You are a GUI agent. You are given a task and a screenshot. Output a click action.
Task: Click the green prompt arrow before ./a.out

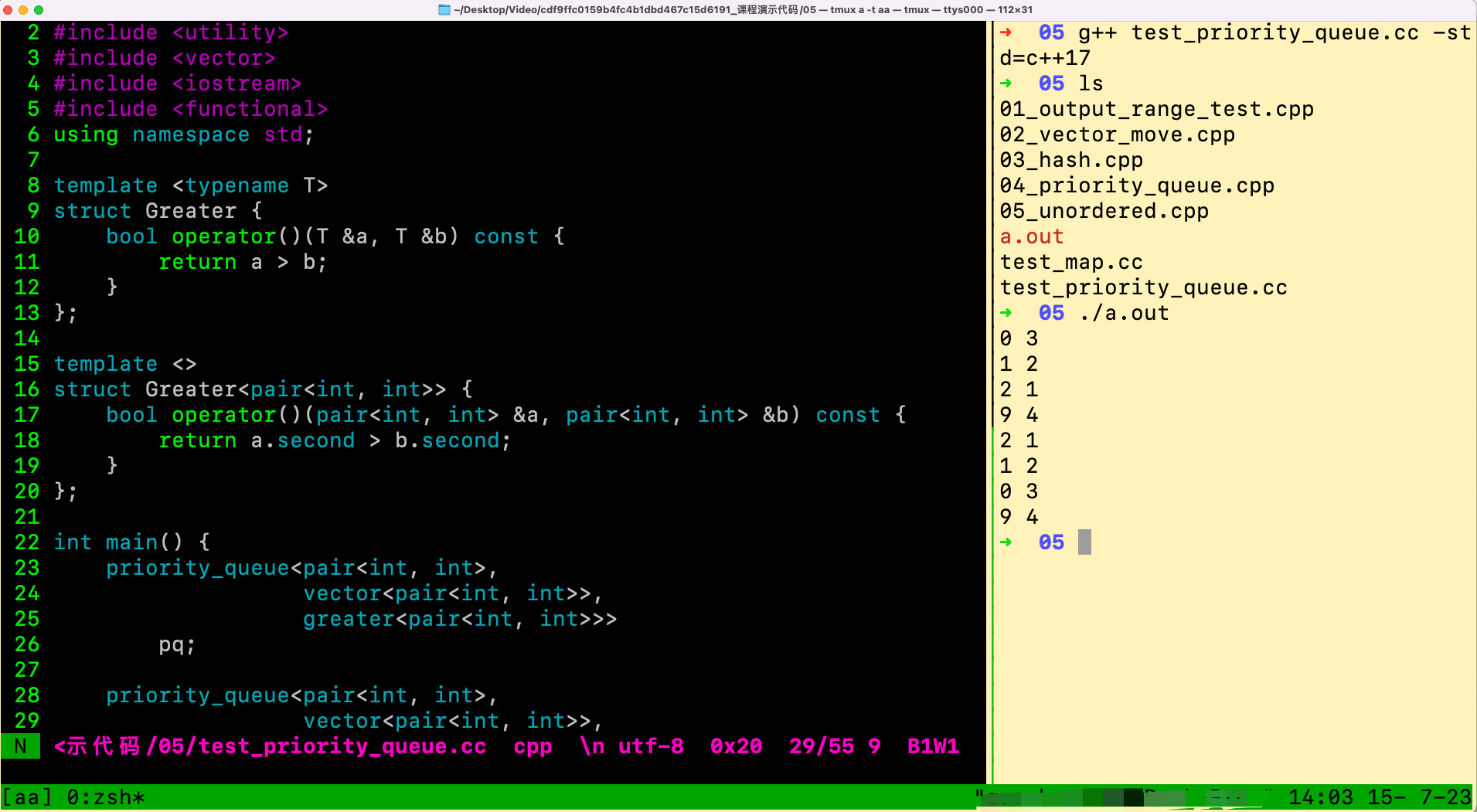(x=1006, y=313)
